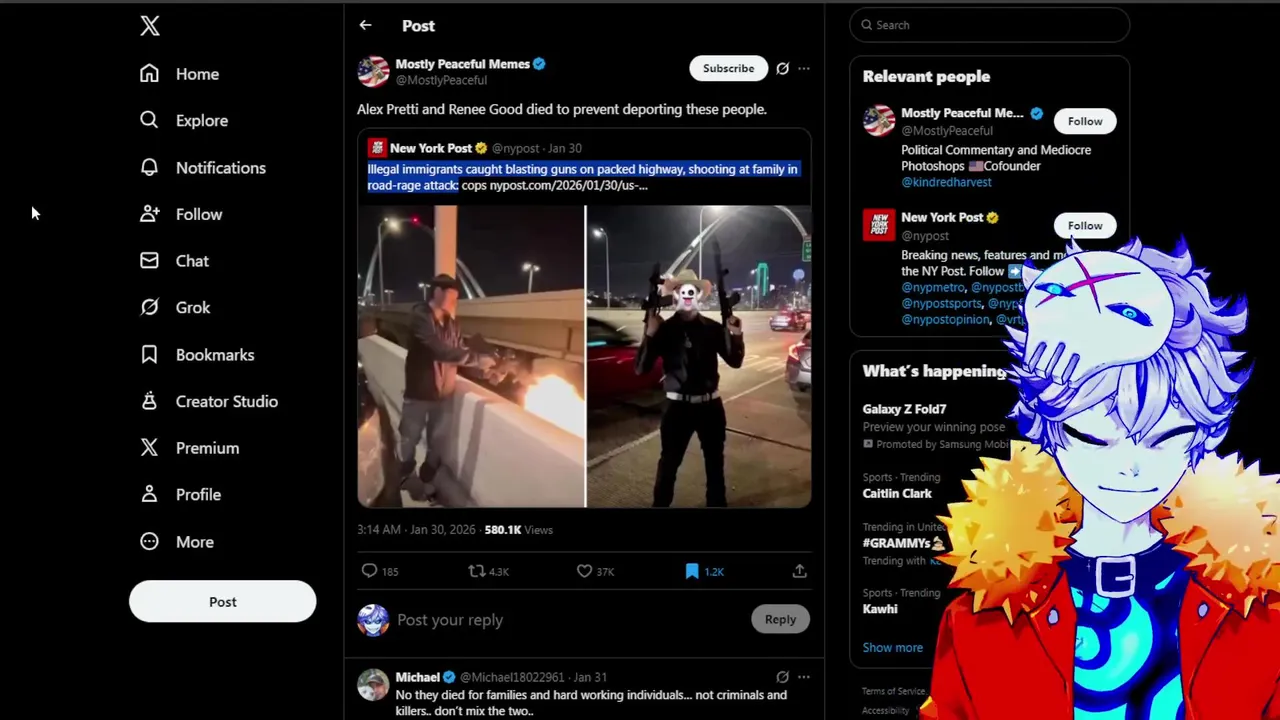Click the Show more link under trends
The height and width of the screenshot is (720, 1280).
[893, 647]
